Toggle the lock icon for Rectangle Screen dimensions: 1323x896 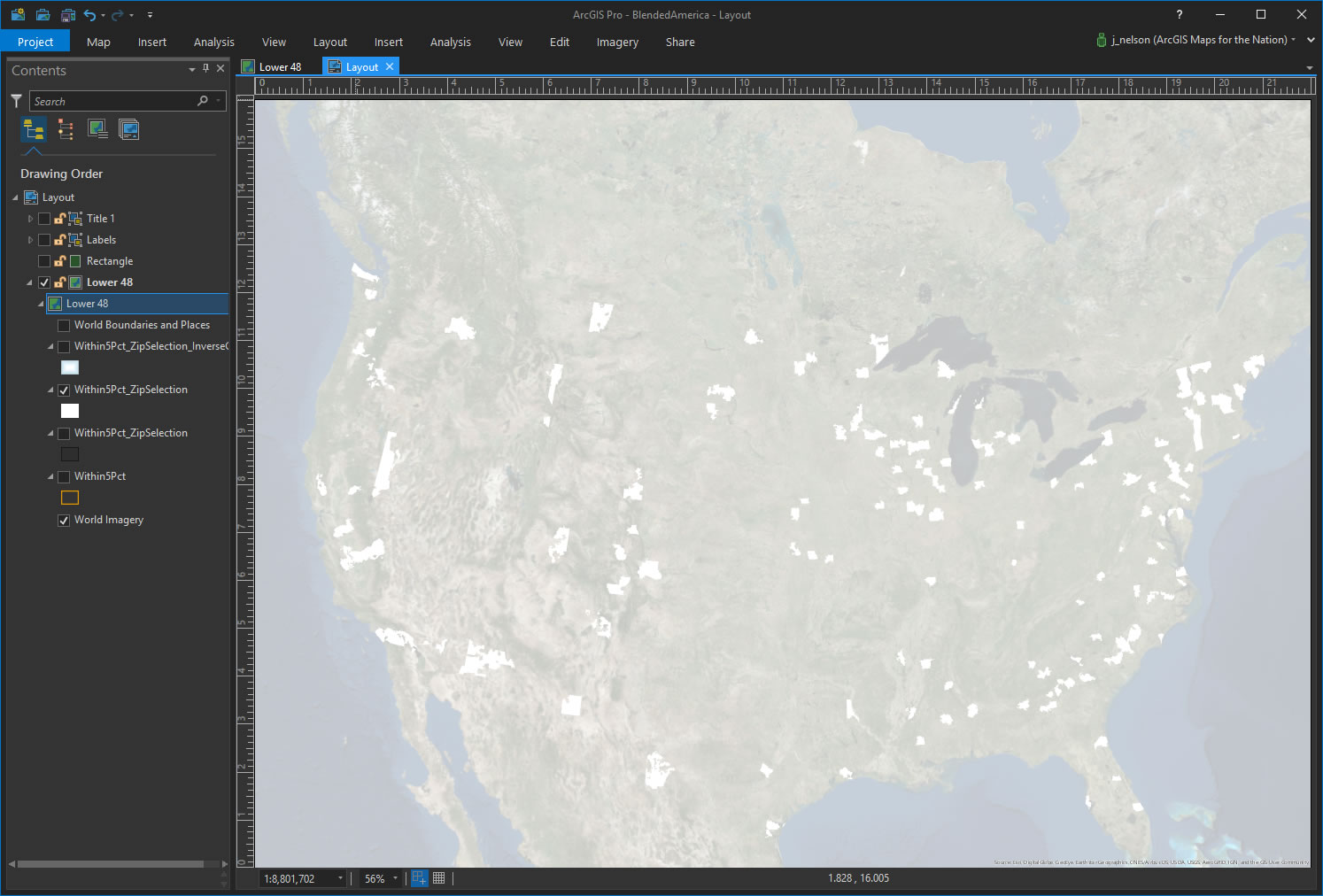coord(59,260)
